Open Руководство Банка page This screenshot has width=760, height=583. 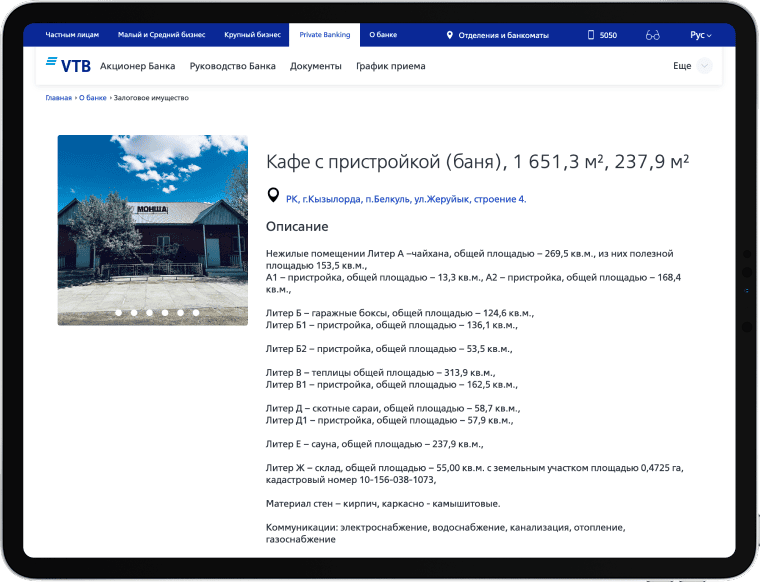point(233,66)
